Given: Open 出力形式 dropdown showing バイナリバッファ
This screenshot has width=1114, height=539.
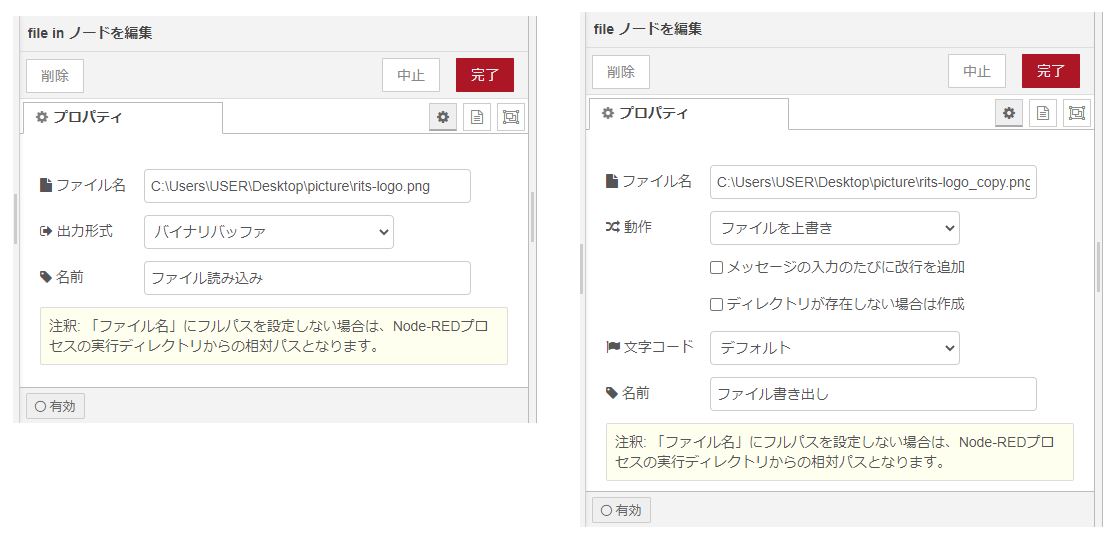Looking at the screenshot, I should [268, 232].
